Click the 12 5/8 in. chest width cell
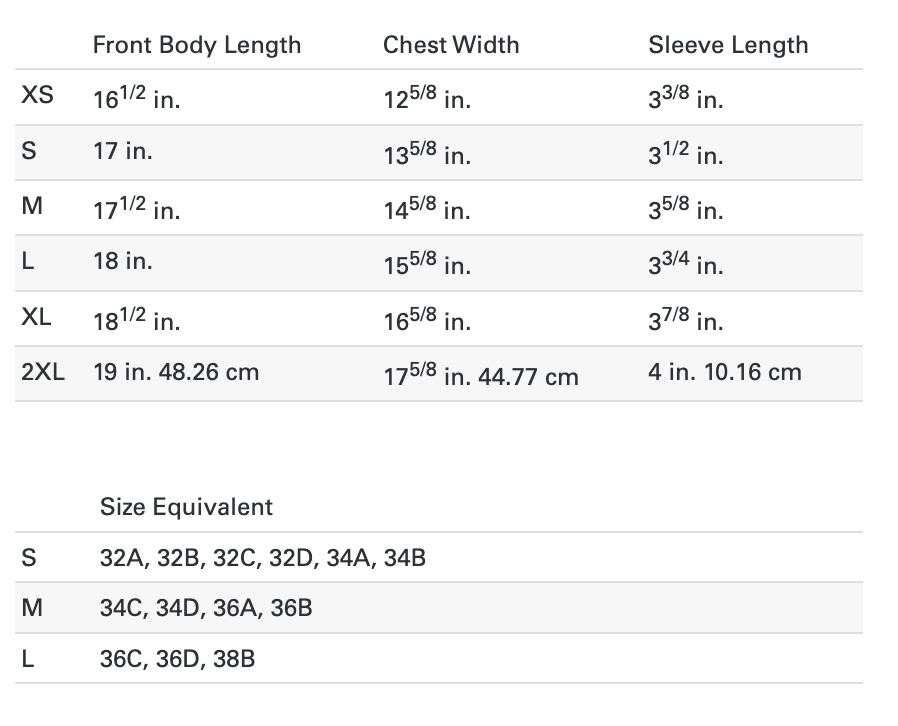This screenshot has height=726, width=898. (427, 100)
